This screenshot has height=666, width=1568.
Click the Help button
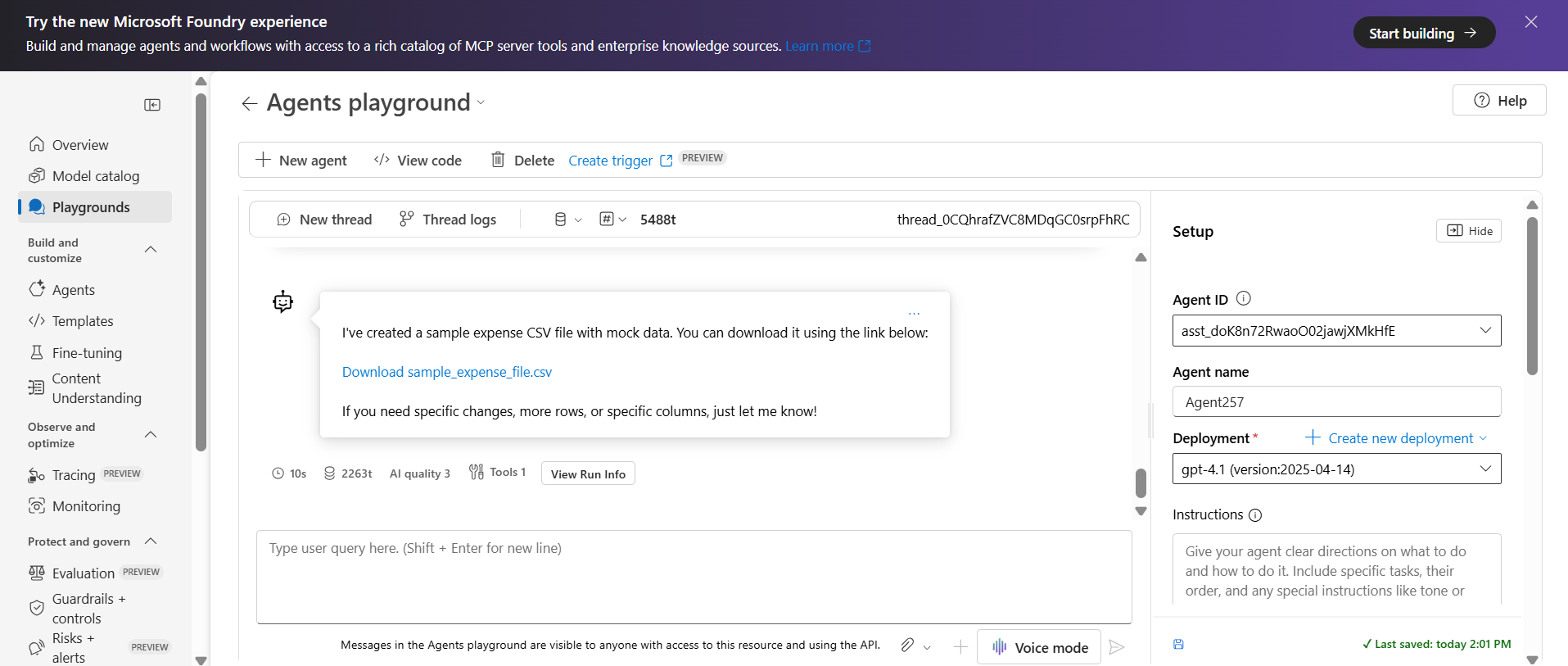pyautogui.click(x=1499, y=100)
